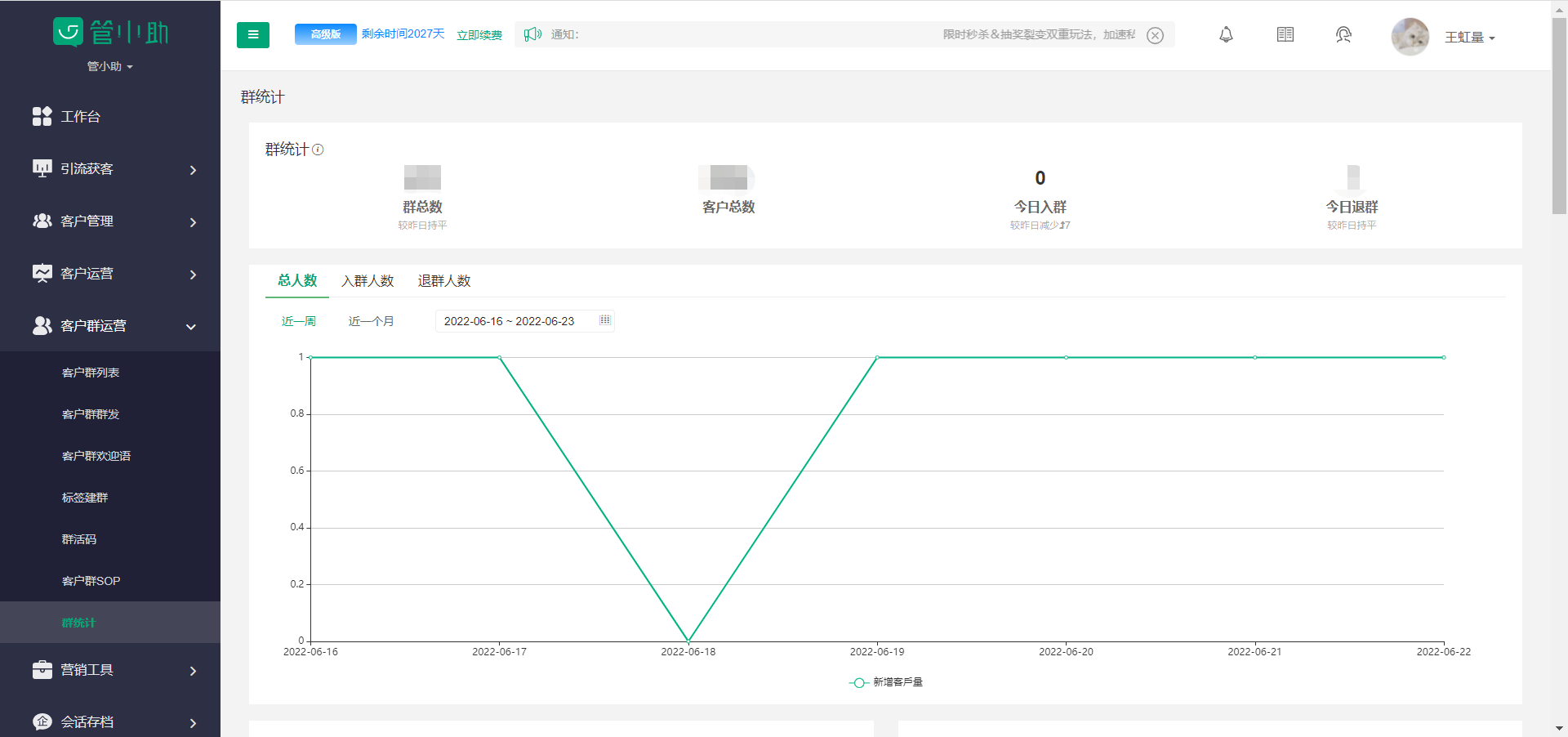Click the 会话存档 sidebar icon

42,721
